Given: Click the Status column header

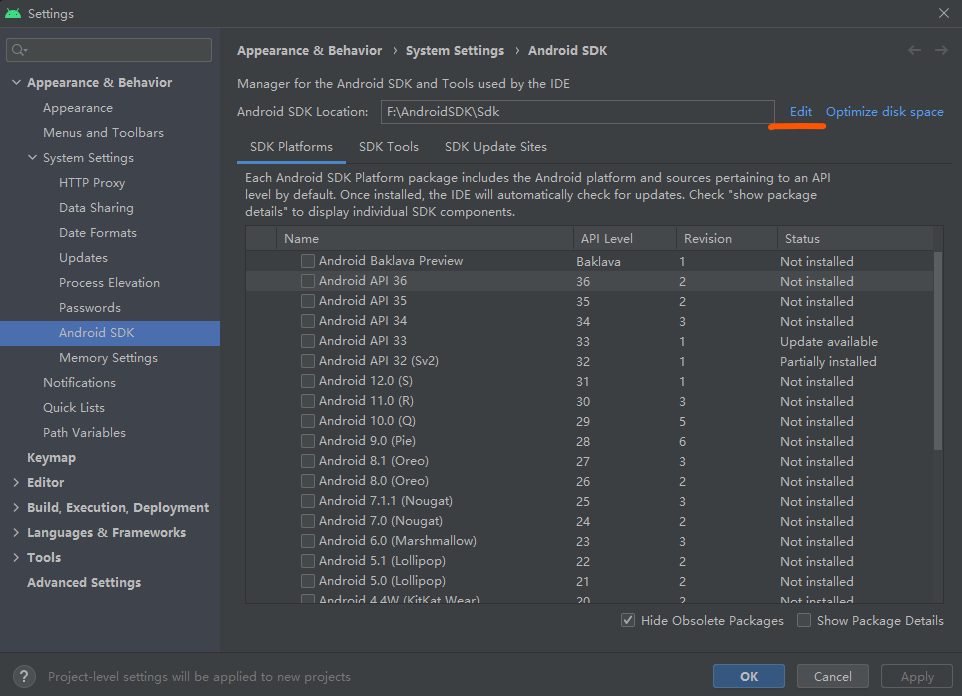Looking at the screenshot, I should [x=855, y=239].
